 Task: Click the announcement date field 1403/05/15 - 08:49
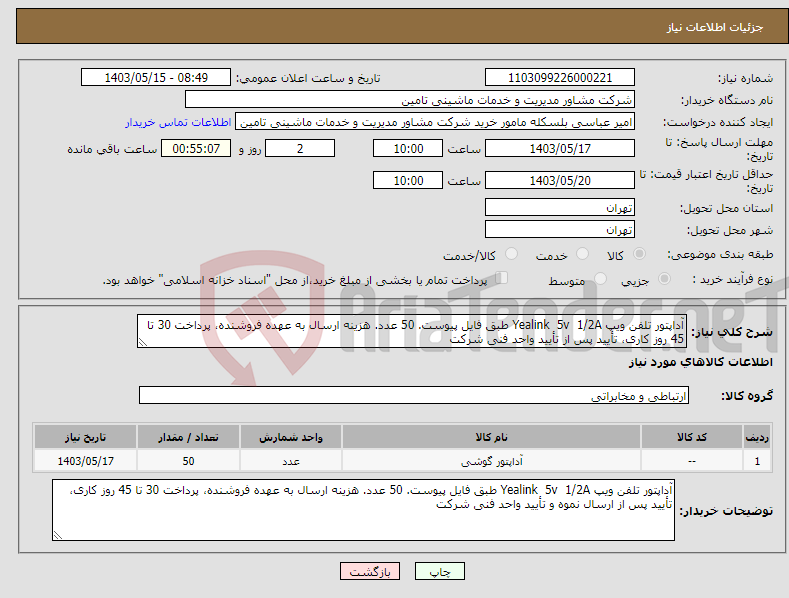(155, 78)
